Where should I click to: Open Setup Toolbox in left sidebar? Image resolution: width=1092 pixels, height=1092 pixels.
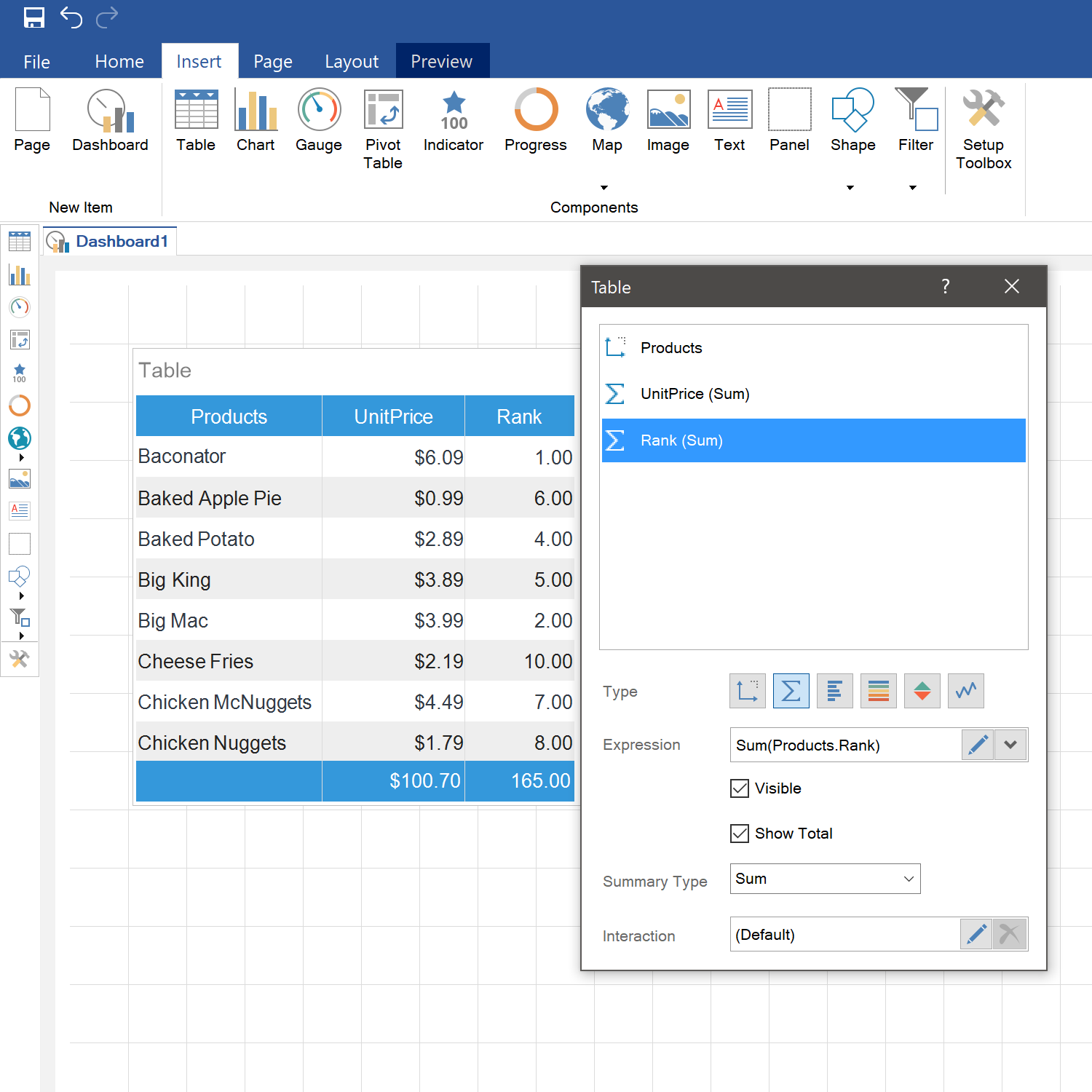pyautogui.click(x=20, y=659)
